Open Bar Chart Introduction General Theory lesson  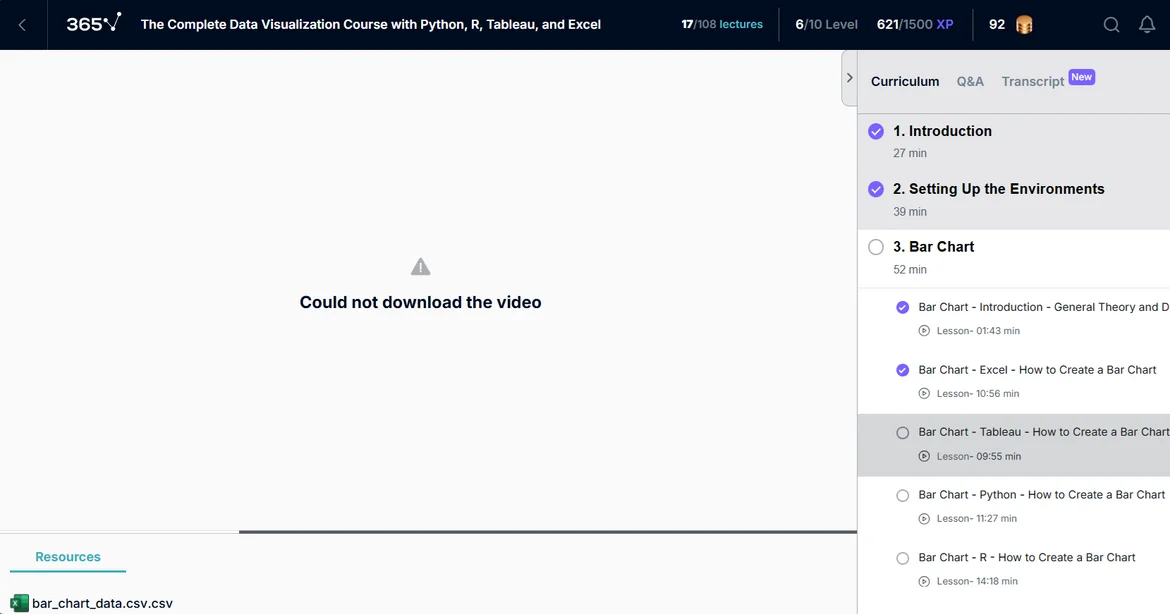(x=1038, y=307)
